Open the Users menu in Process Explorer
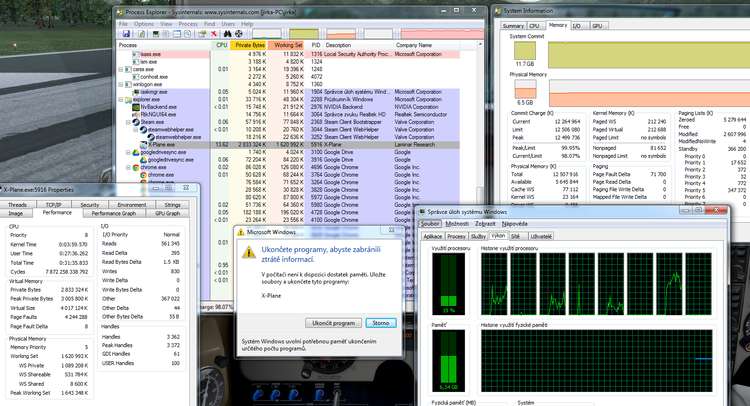This screenshot has height=406, width=750. click(x=228, y=23)
